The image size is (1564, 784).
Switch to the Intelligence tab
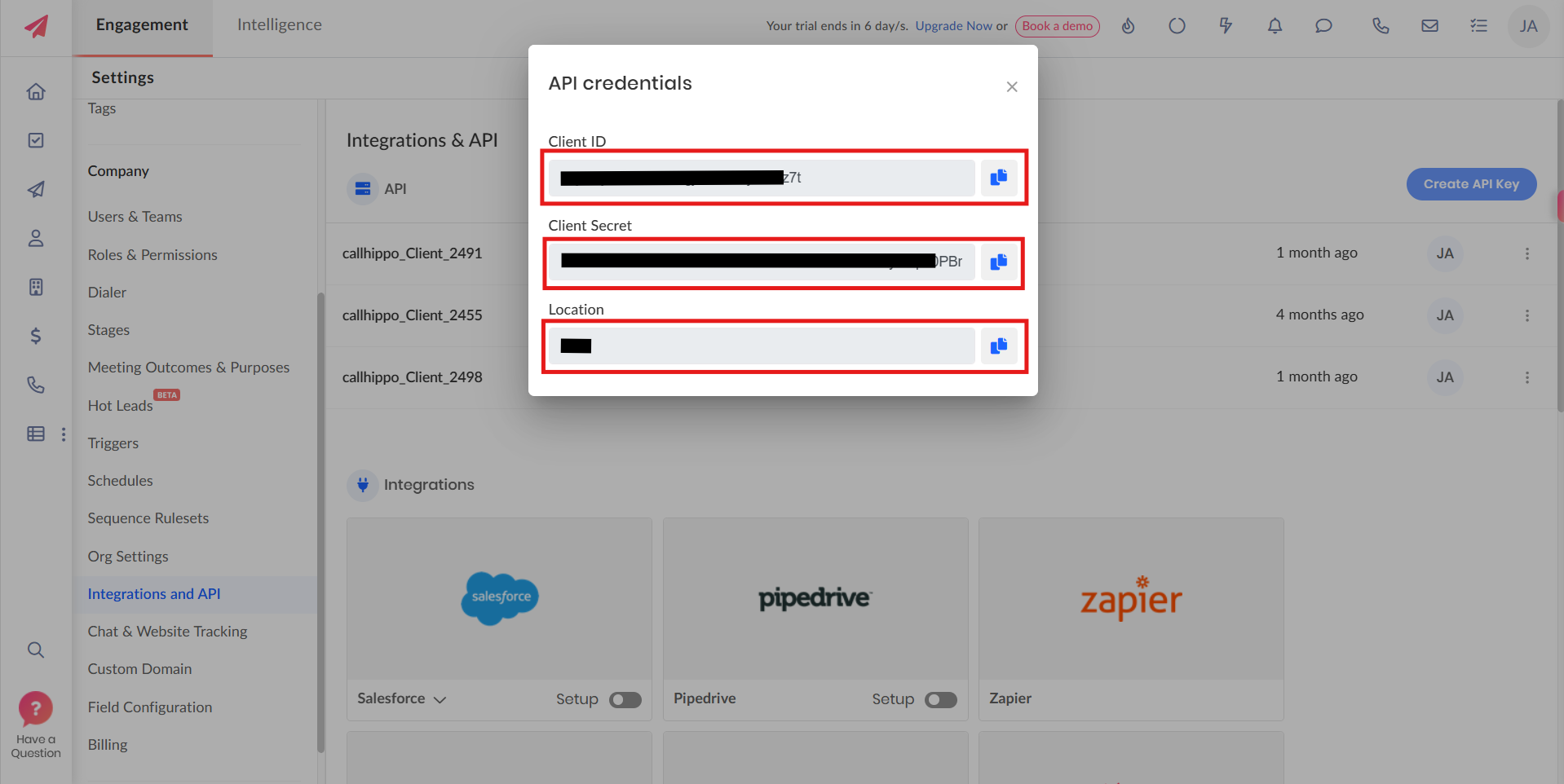click(x=280, y=25)
